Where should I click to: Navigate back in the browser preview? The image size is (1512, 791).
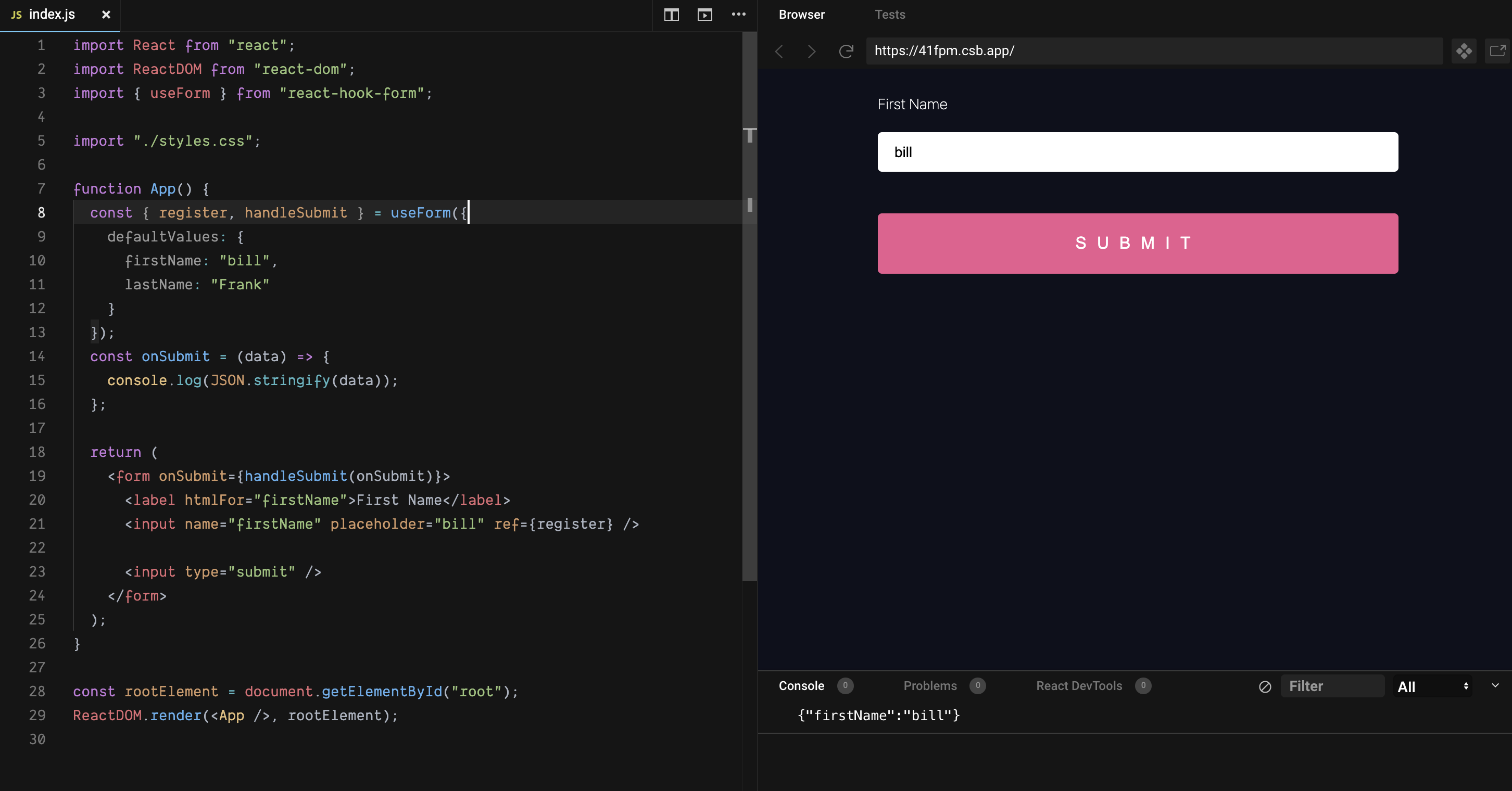point(779,51)
